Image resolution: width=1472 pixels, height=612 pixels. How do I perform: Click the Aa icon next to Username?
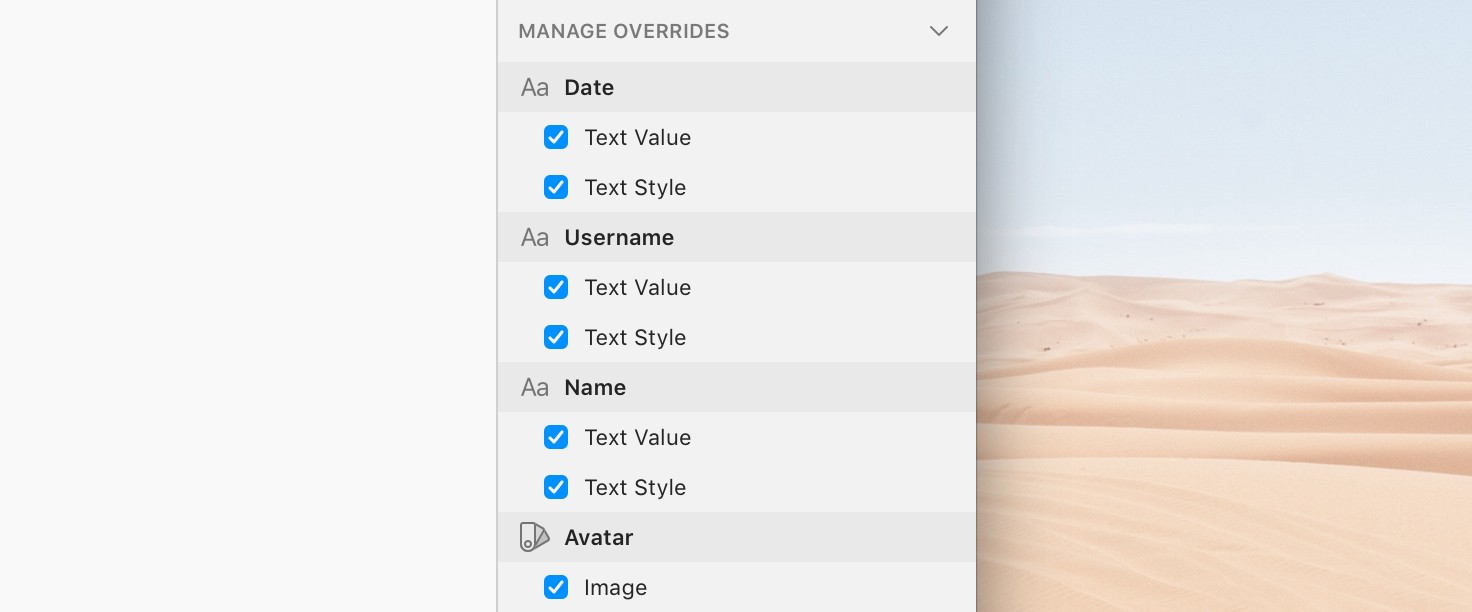[535, 238]
